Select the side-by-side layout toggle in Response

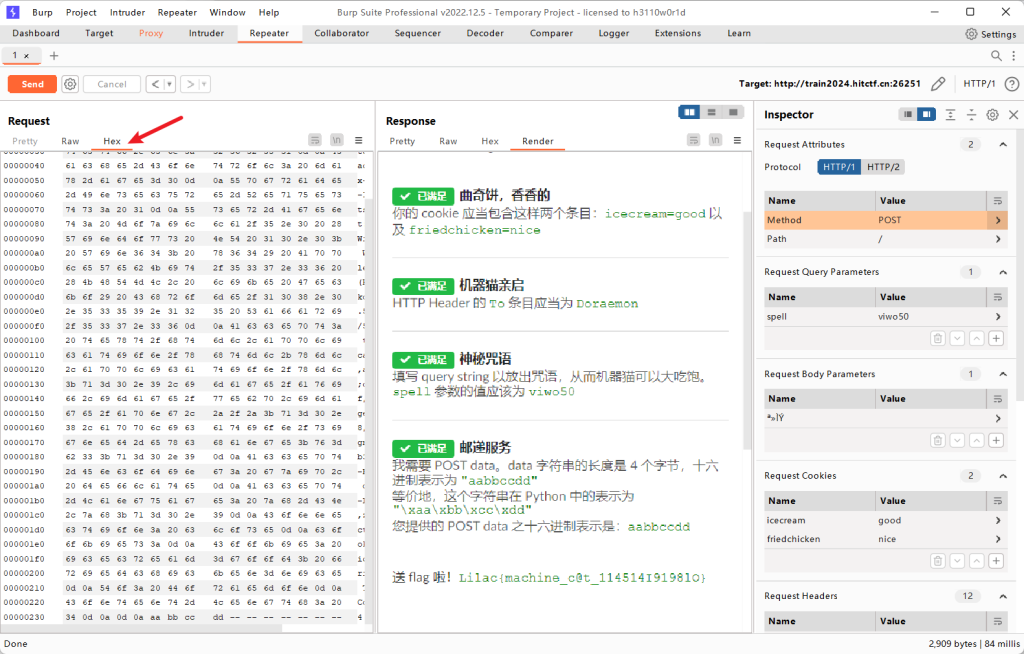tap(689, 112)
